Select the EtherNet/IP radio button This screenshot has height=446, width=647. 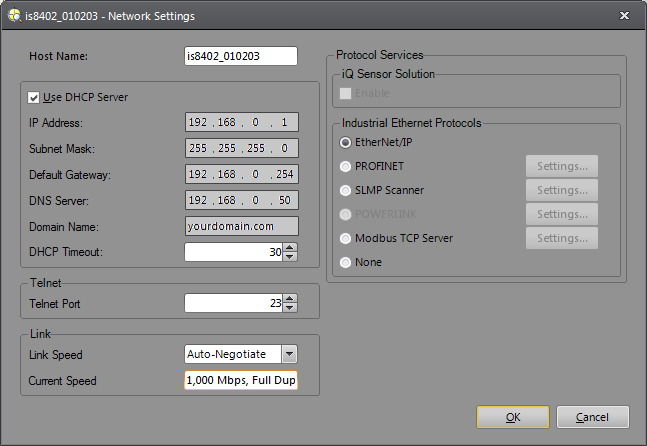[x=347, y=142]
